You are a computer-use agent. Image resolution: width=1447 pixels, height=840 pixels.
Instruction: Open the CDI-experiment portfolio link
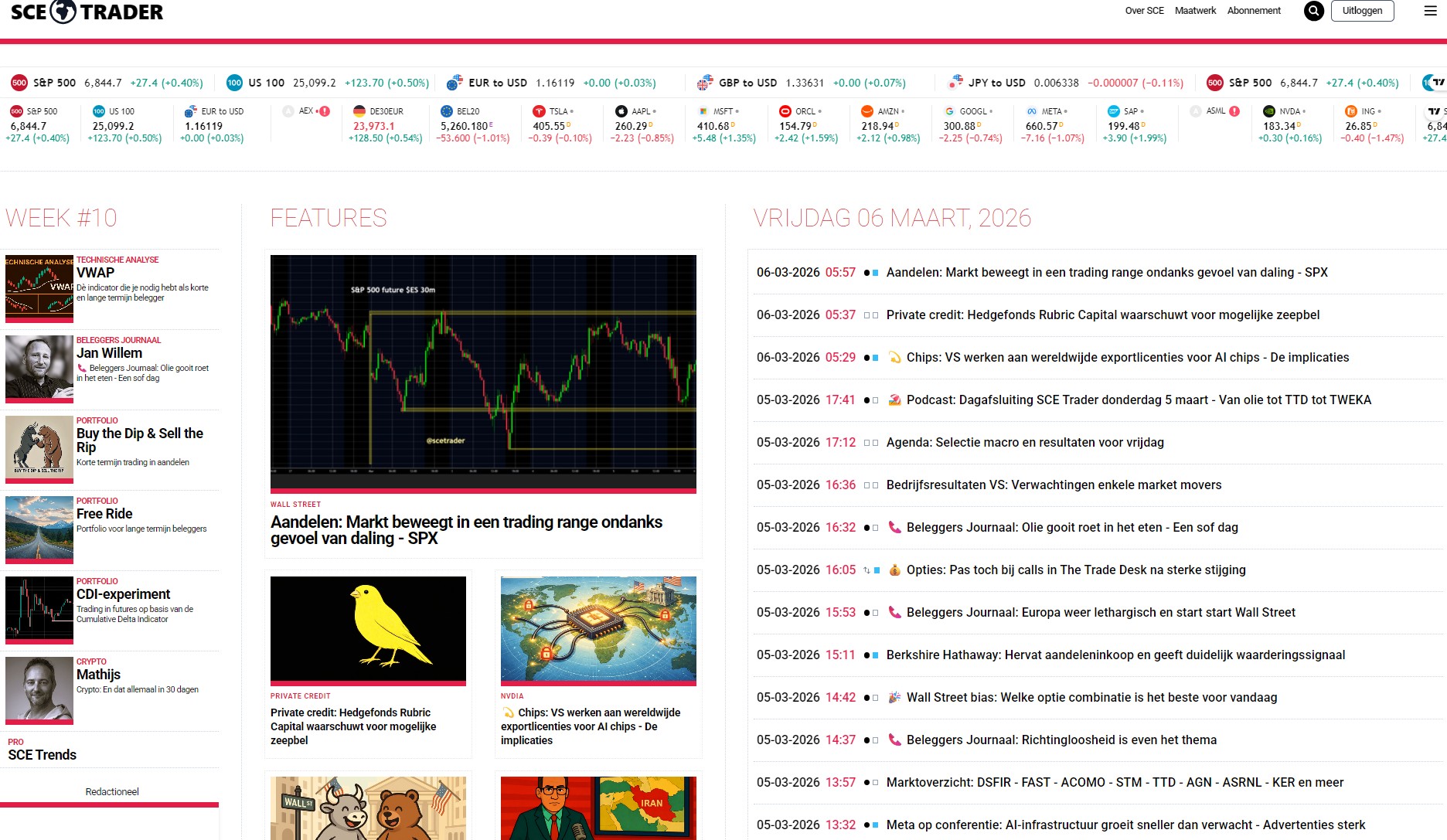point(123,594)
